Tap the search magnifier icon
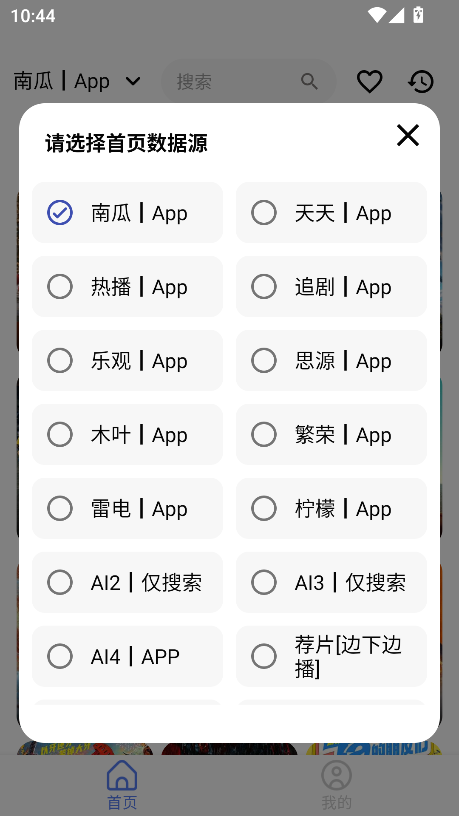459x816 pixels. [309, 81]
